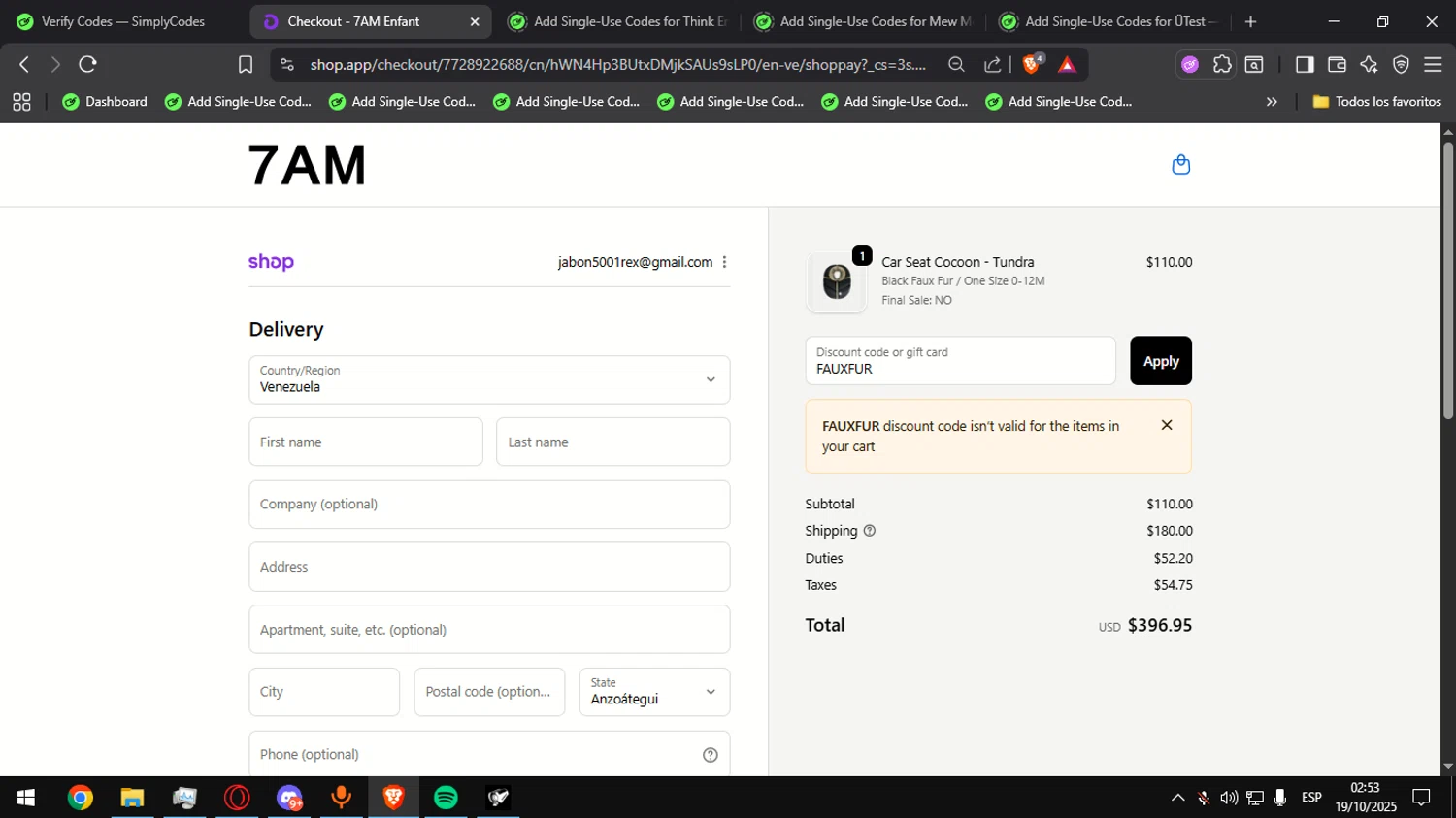This screenshot has height=818, width=1456.
Task: Click the 7AM store logo
Action: 307,165
